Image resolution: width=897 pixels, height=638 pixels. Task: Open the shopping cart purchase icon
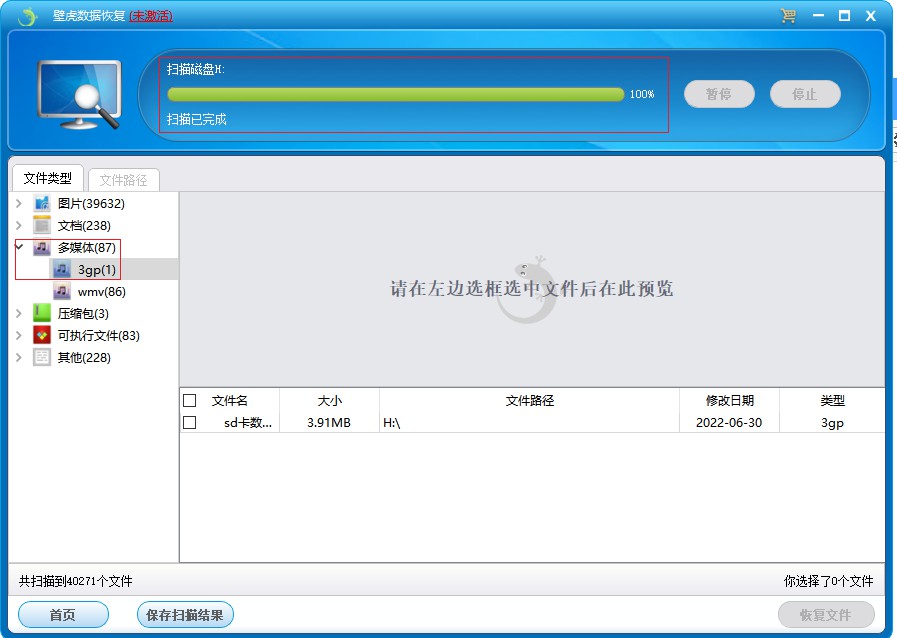[788, 15]
